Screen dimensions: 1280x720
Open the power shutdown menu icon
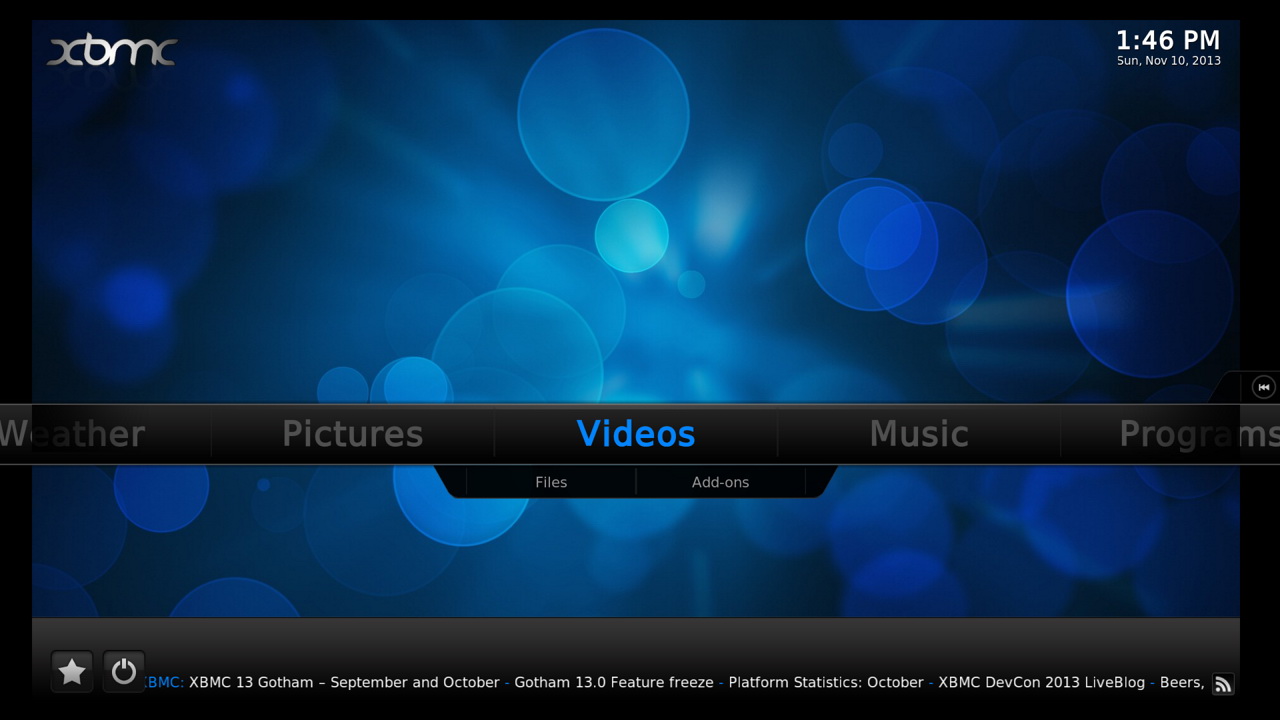click(124, 672)
